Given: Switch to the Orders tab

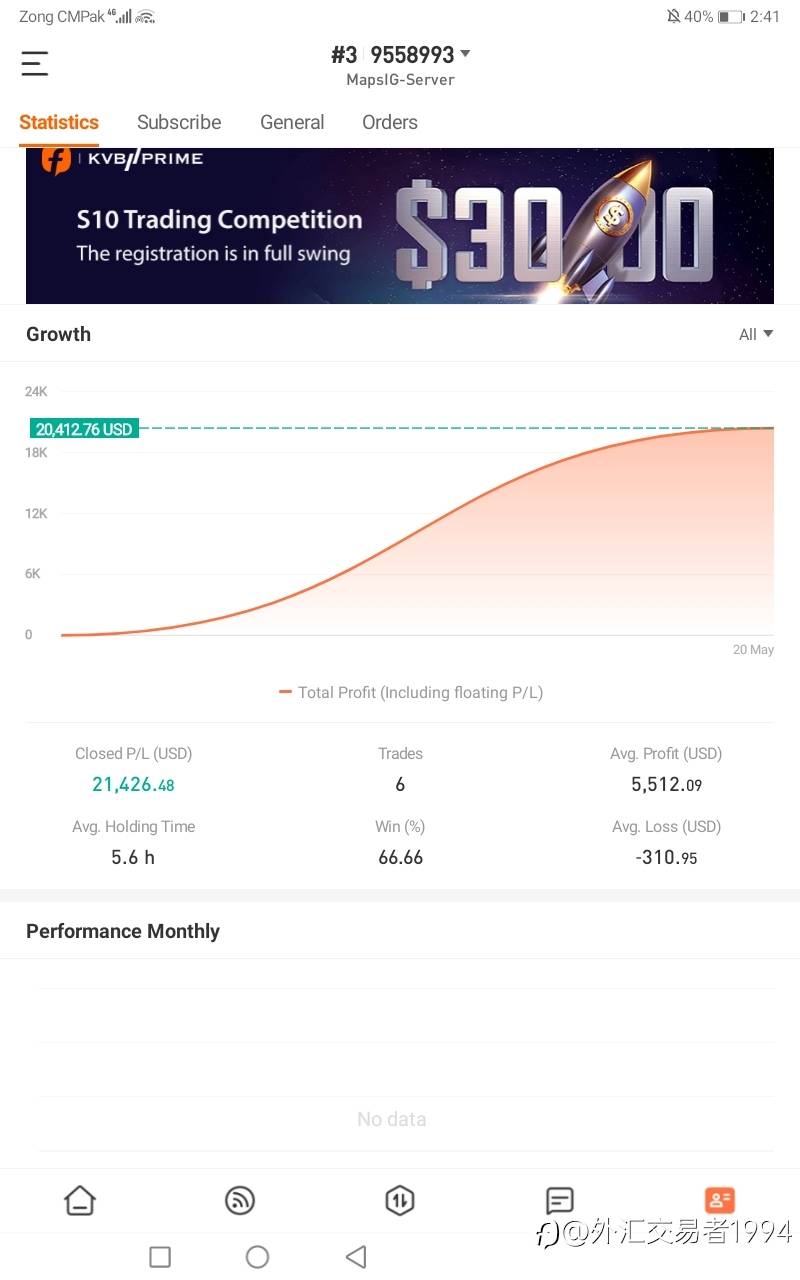Looking at the screenshot, I should [390, 122].
